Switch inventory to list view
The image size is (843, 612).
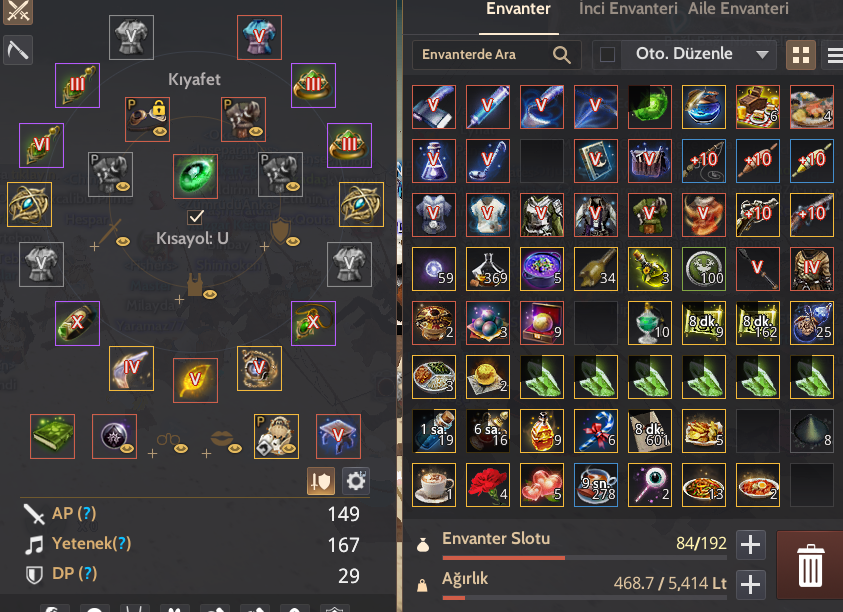(x=833, y=55)
